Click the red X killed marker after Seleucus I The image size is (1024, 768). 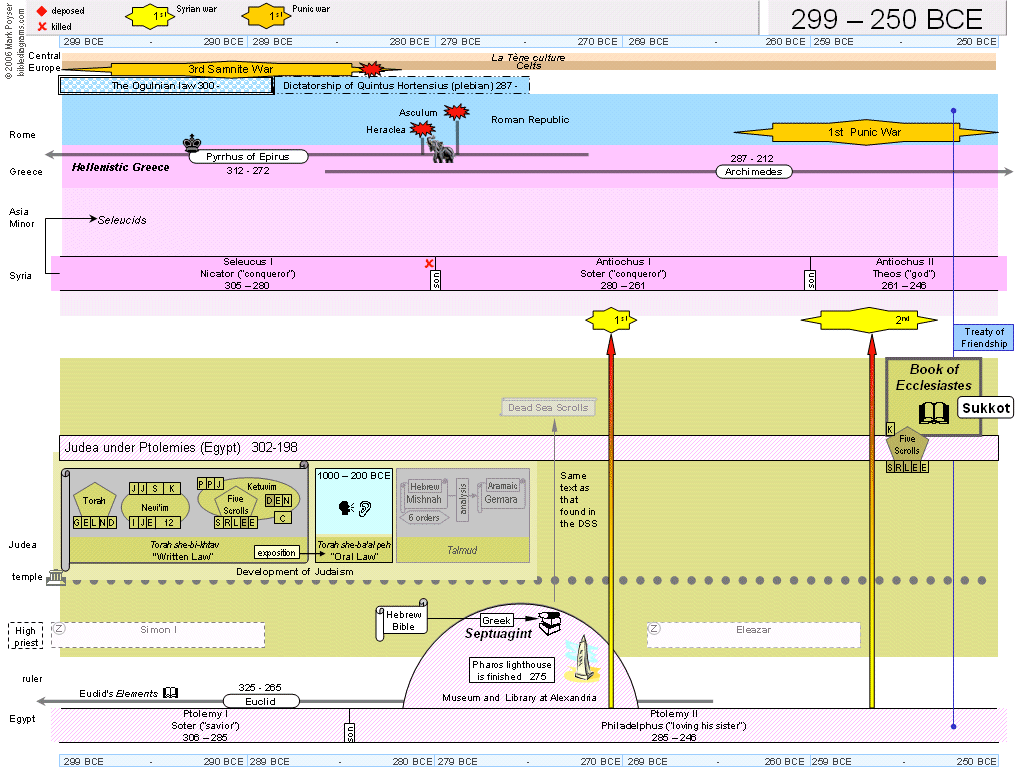click(430, 264)
